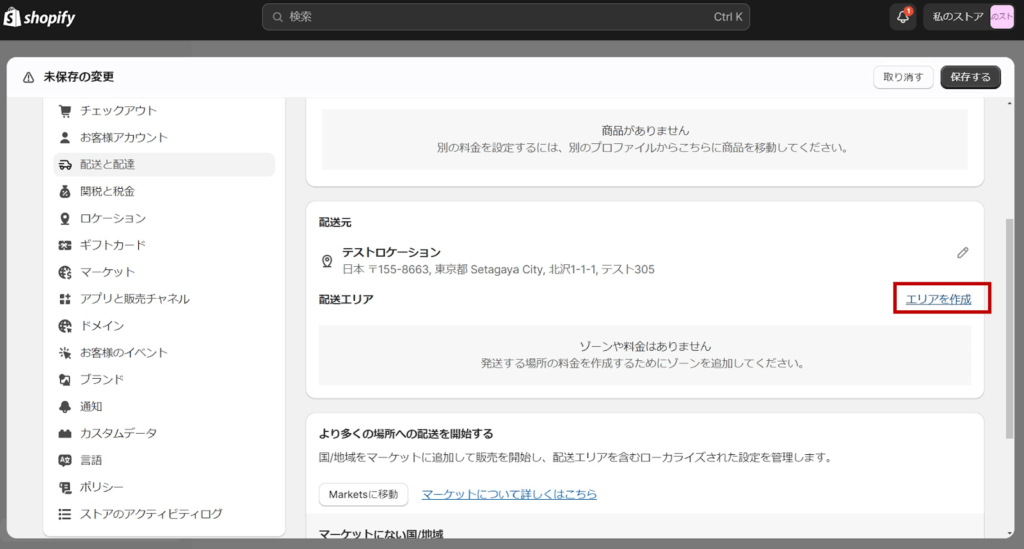1024x549 pixels.
Task: Click the ストアのアクティビティログ list icon
Action: (x=65, y=514)
